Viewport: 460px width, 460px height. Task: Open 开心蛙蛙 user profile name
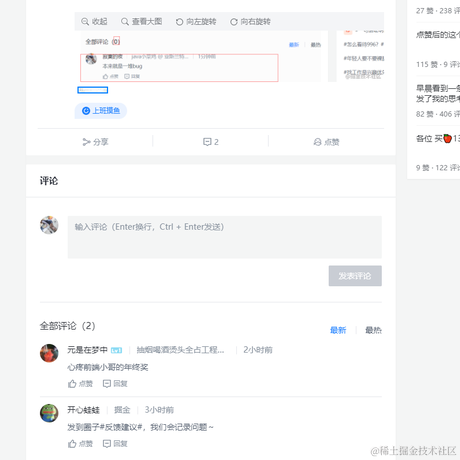(x=83, y=410)
